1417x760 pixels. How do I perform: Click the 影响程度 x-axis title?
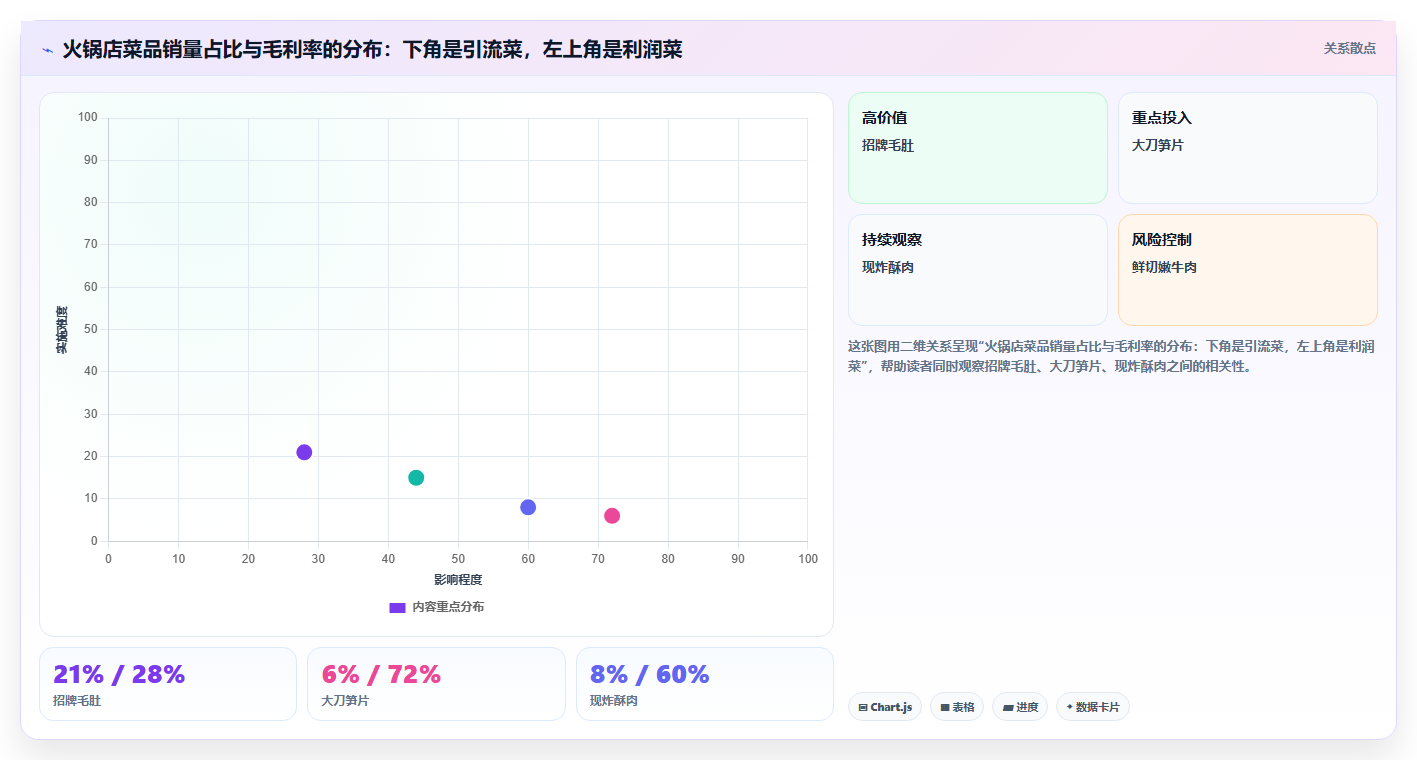[458, 580]
